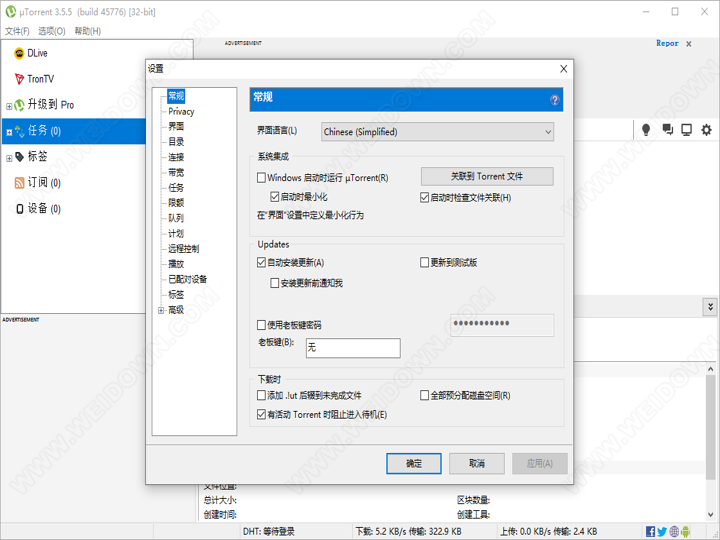Click the help question mark icon

555,100
